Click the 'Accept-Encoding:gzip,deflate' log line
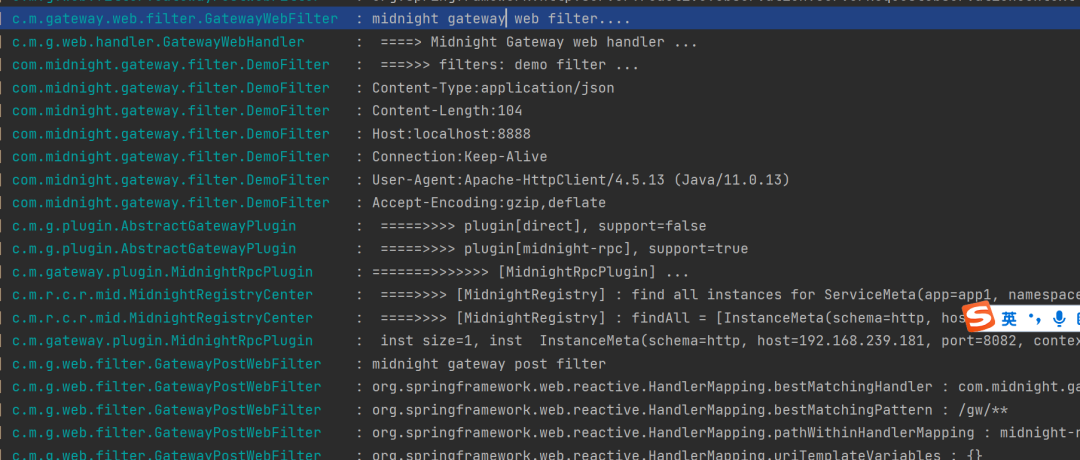The image size is (1080, 460). coord(489,203)
